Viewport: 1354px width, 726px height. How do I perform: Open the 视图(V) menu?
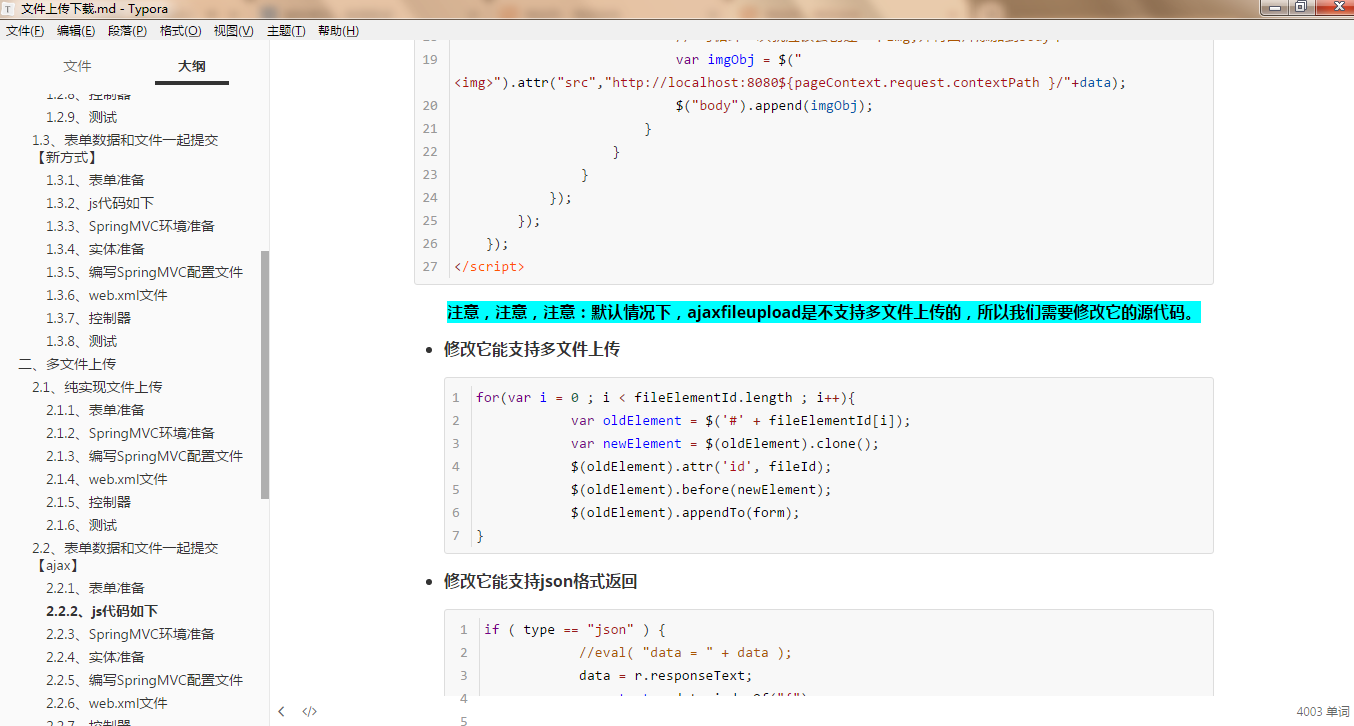click(233, 31)
